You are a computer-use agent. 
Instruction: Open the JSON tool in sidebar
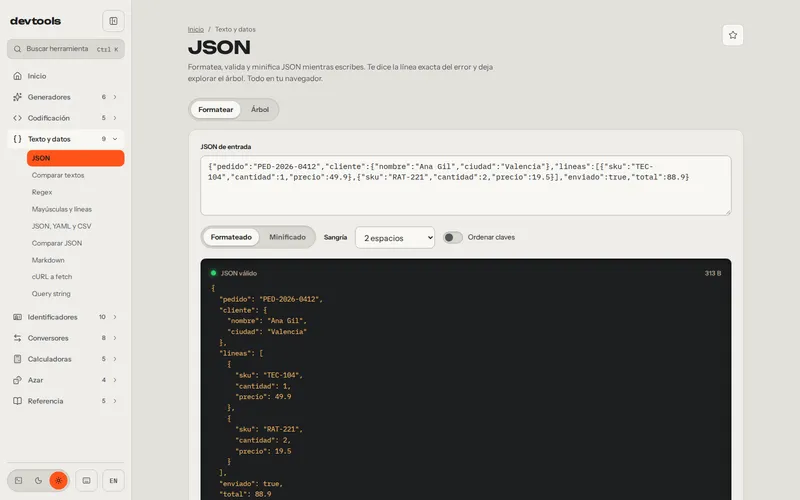(x=76, y=158)
